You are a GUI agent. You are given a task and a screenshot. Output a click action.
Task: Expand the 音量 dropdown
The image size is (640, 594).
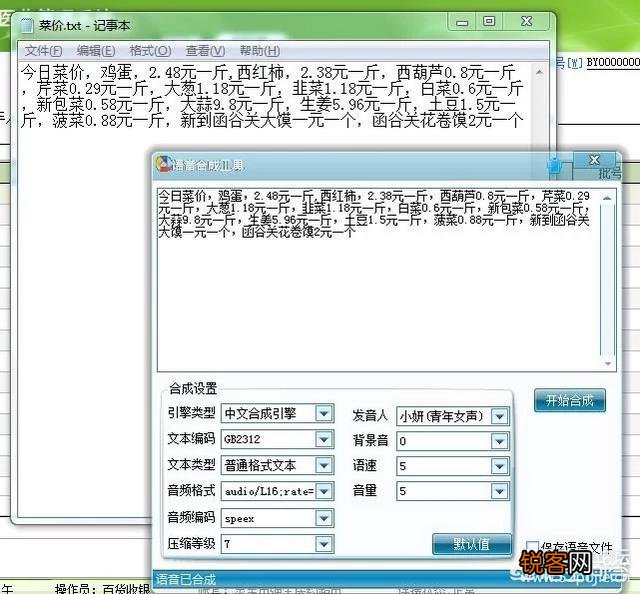(x=500, y=491)
